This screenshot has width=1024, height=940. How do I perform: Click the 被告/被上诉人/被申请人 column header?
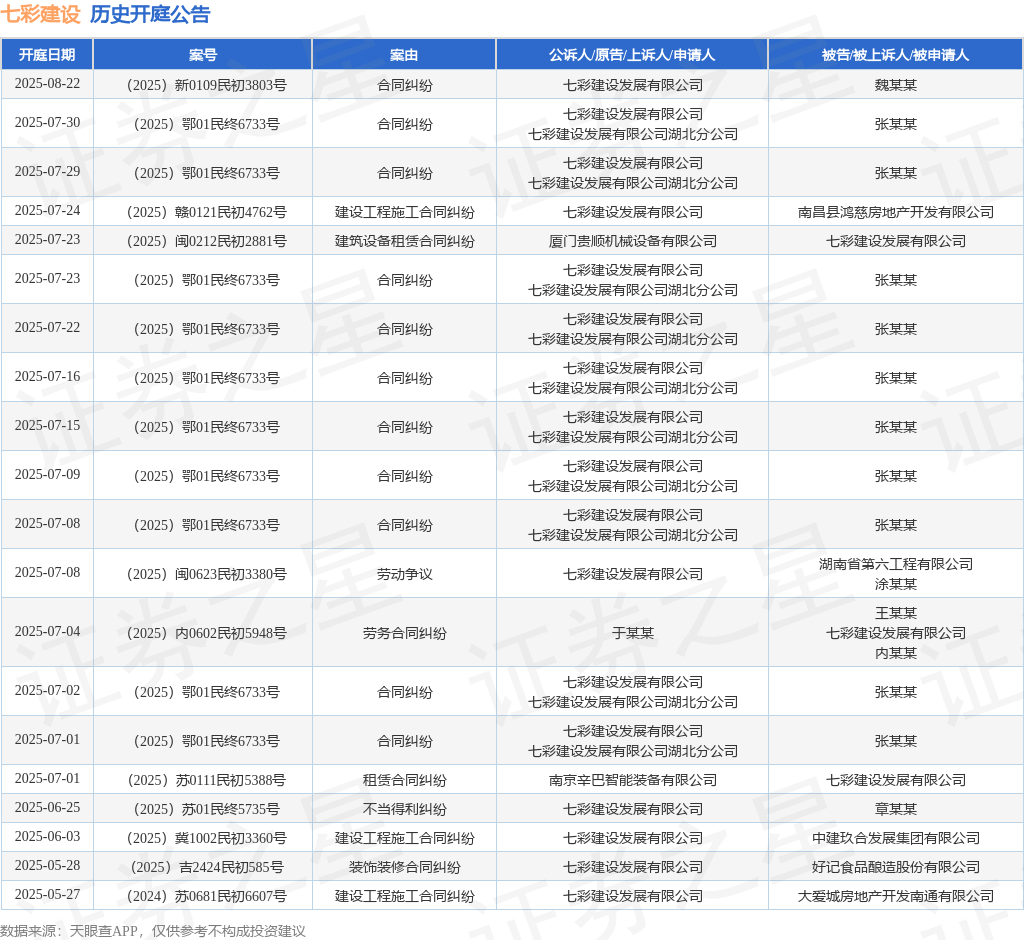point(895,55)
